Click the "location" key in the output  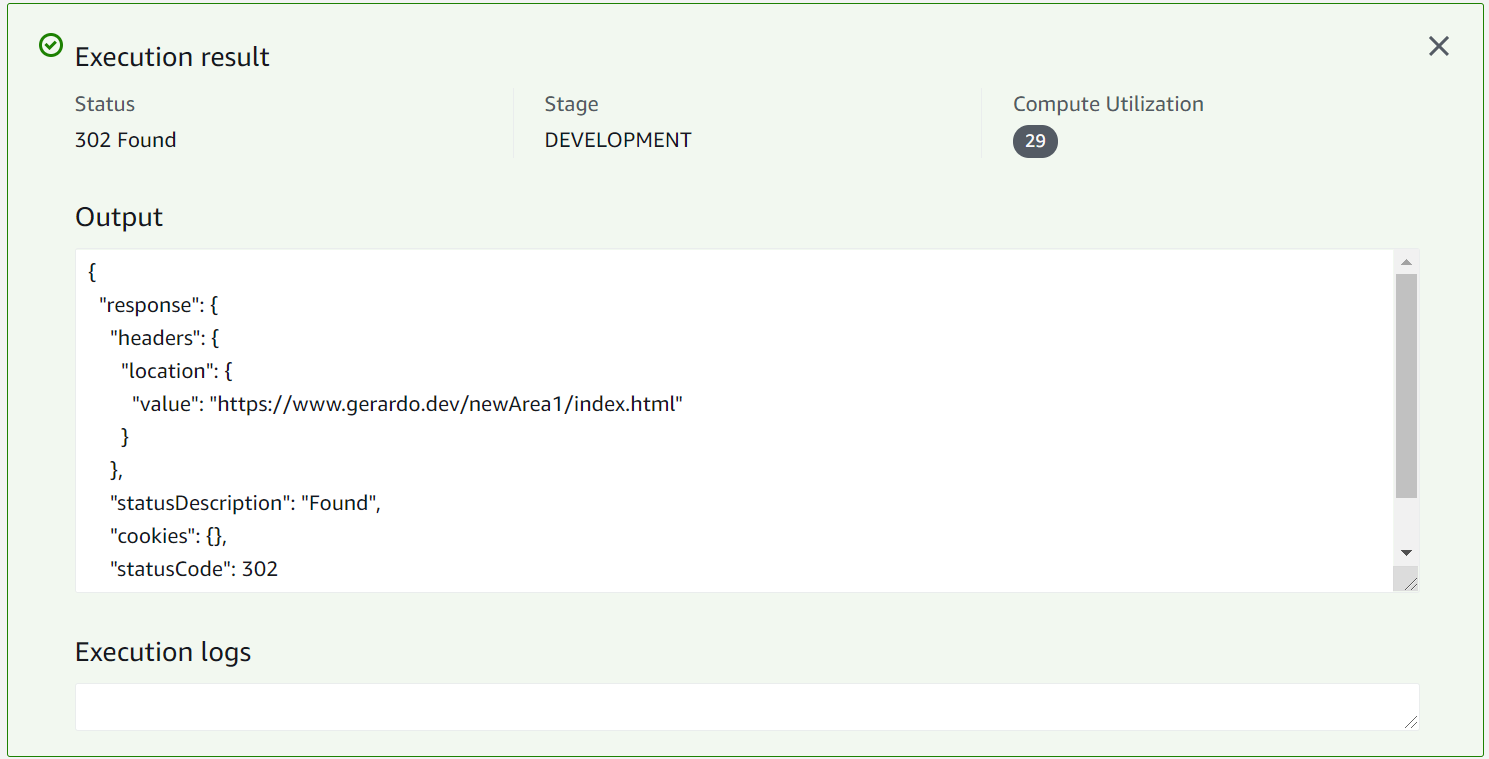pos(164,371)
